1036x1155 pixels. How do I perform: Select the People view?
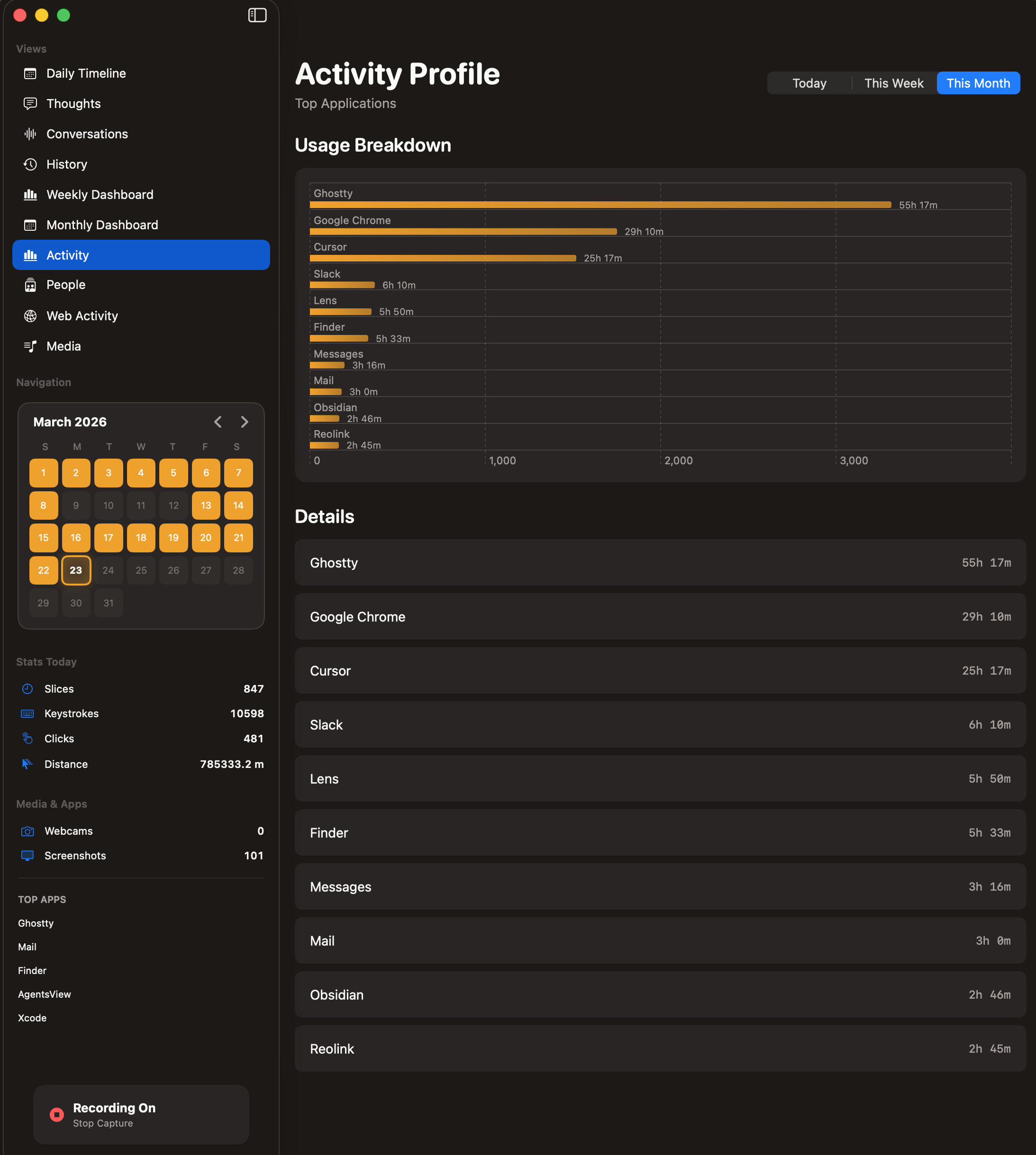65,285
